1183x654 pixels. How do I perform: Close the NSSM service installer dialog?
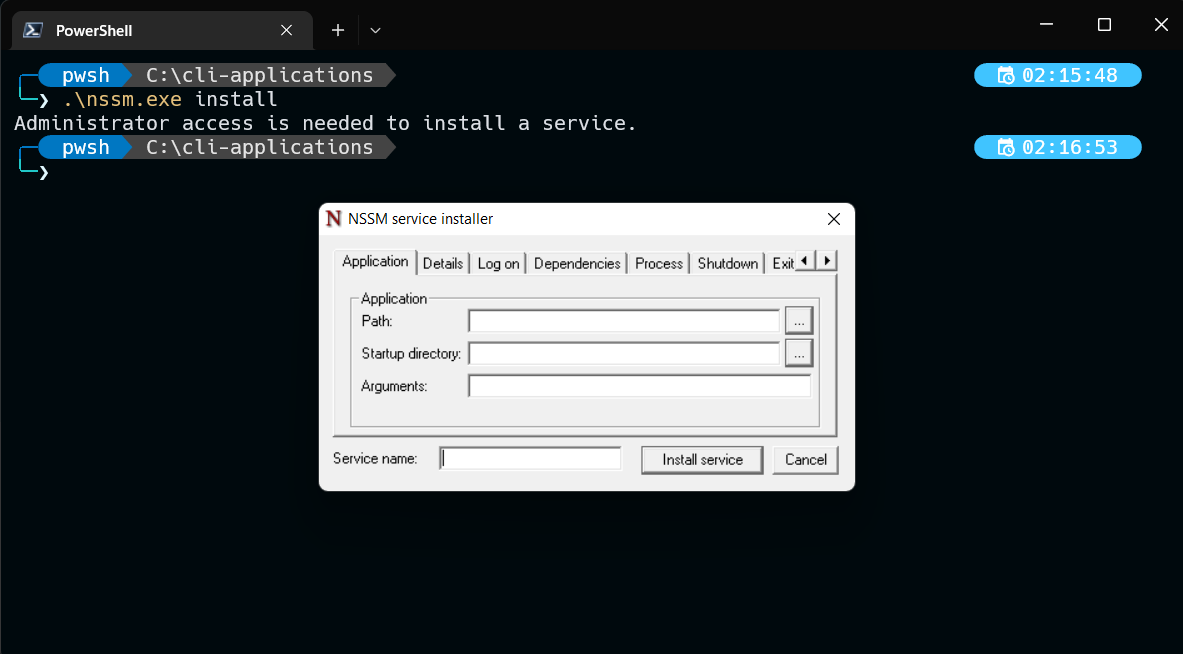834,219
